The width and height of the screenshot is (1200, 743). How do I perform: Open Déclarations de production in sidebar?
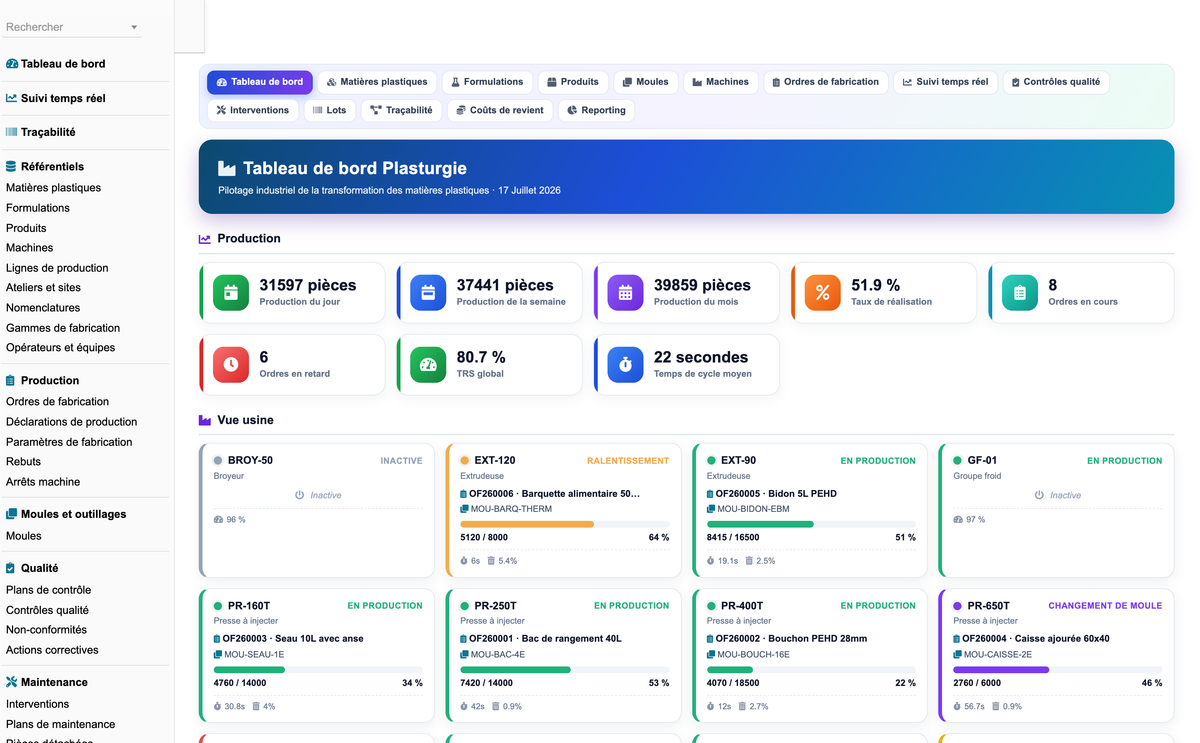click(x=71, y=422)
